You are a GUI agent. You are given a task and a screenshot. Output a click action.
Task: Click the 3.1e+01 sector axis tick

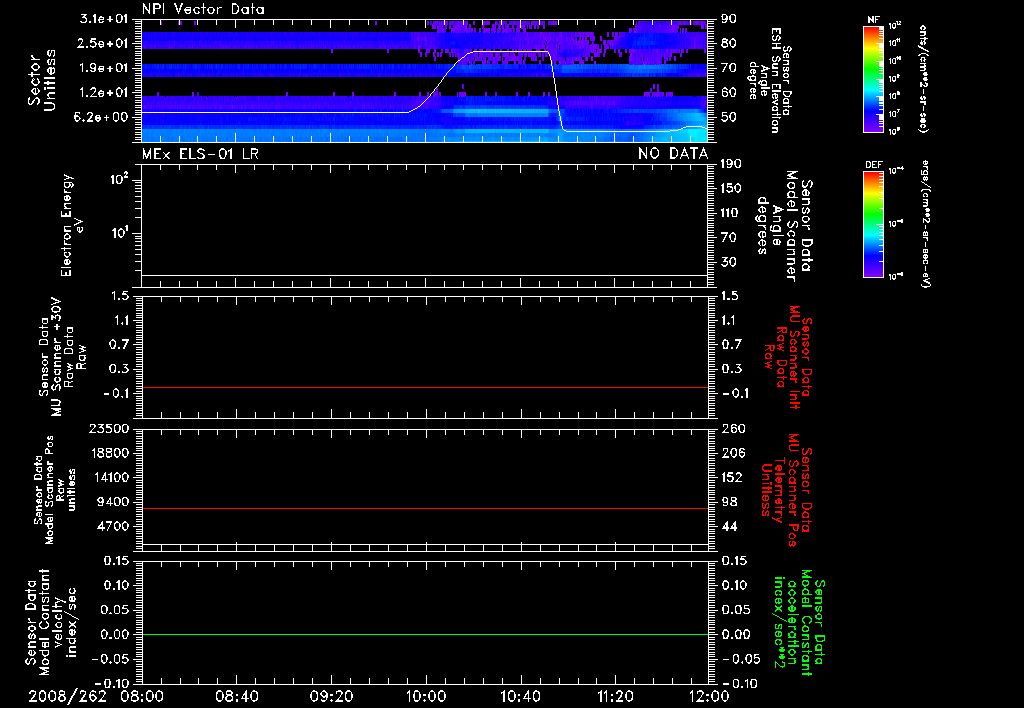click(x=103, y=18)
